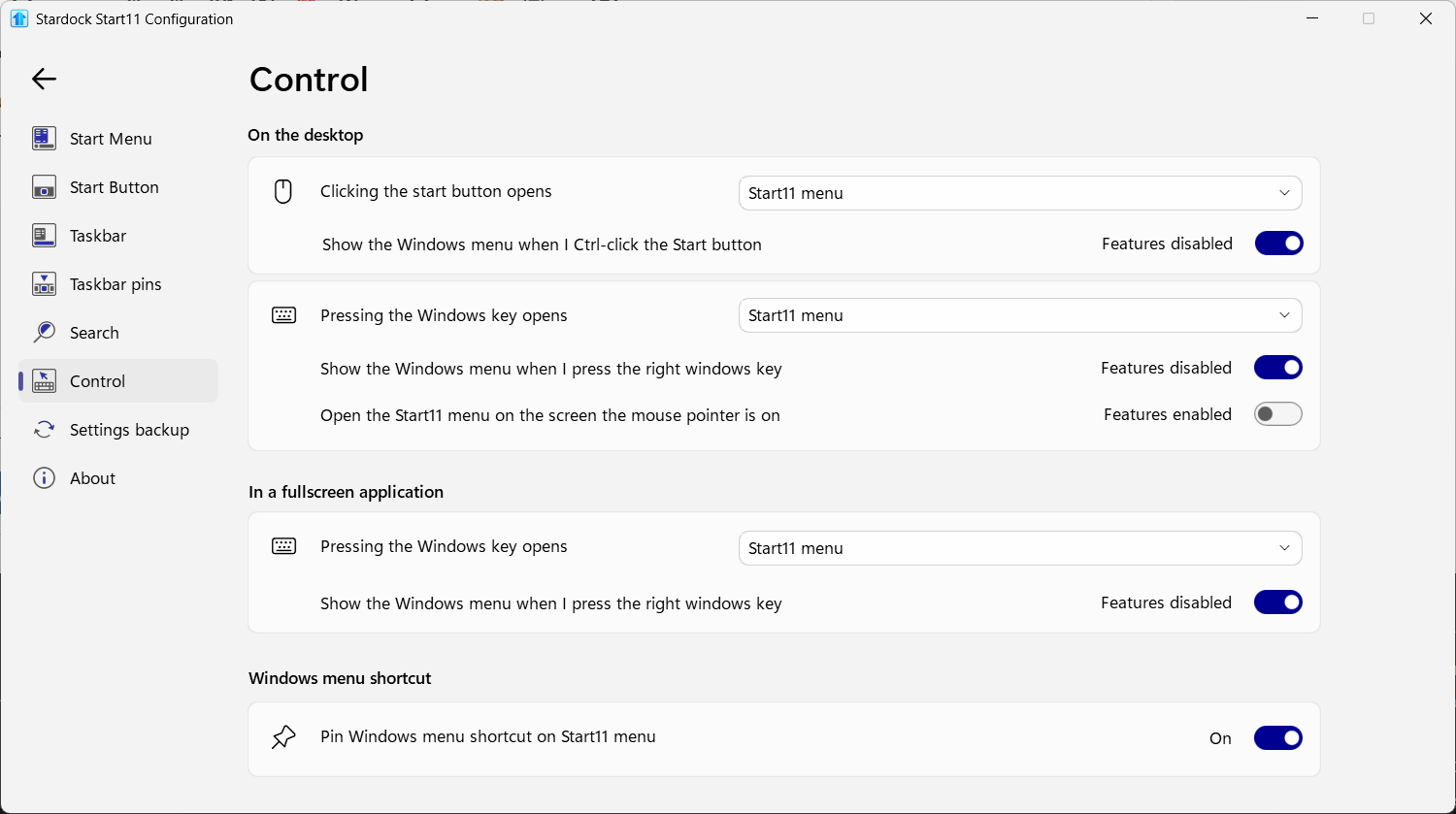Open the Start Menu settings page
Image resolution: width=1456 pixels, height=814 pixels.
(x=118, y=139)
